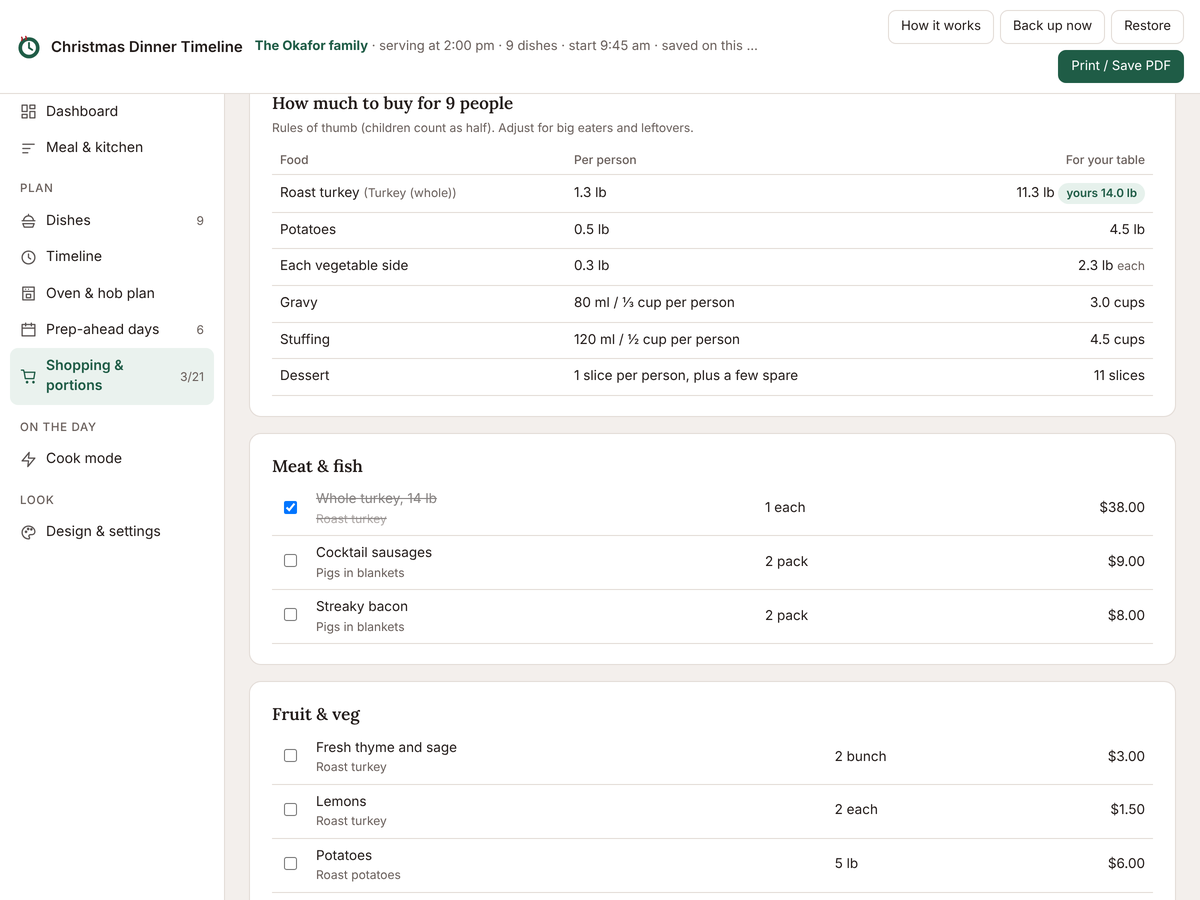
Task: Click the Christmas Dinner Timeline title
Action: pyautogui.click(x=147, y=47)
